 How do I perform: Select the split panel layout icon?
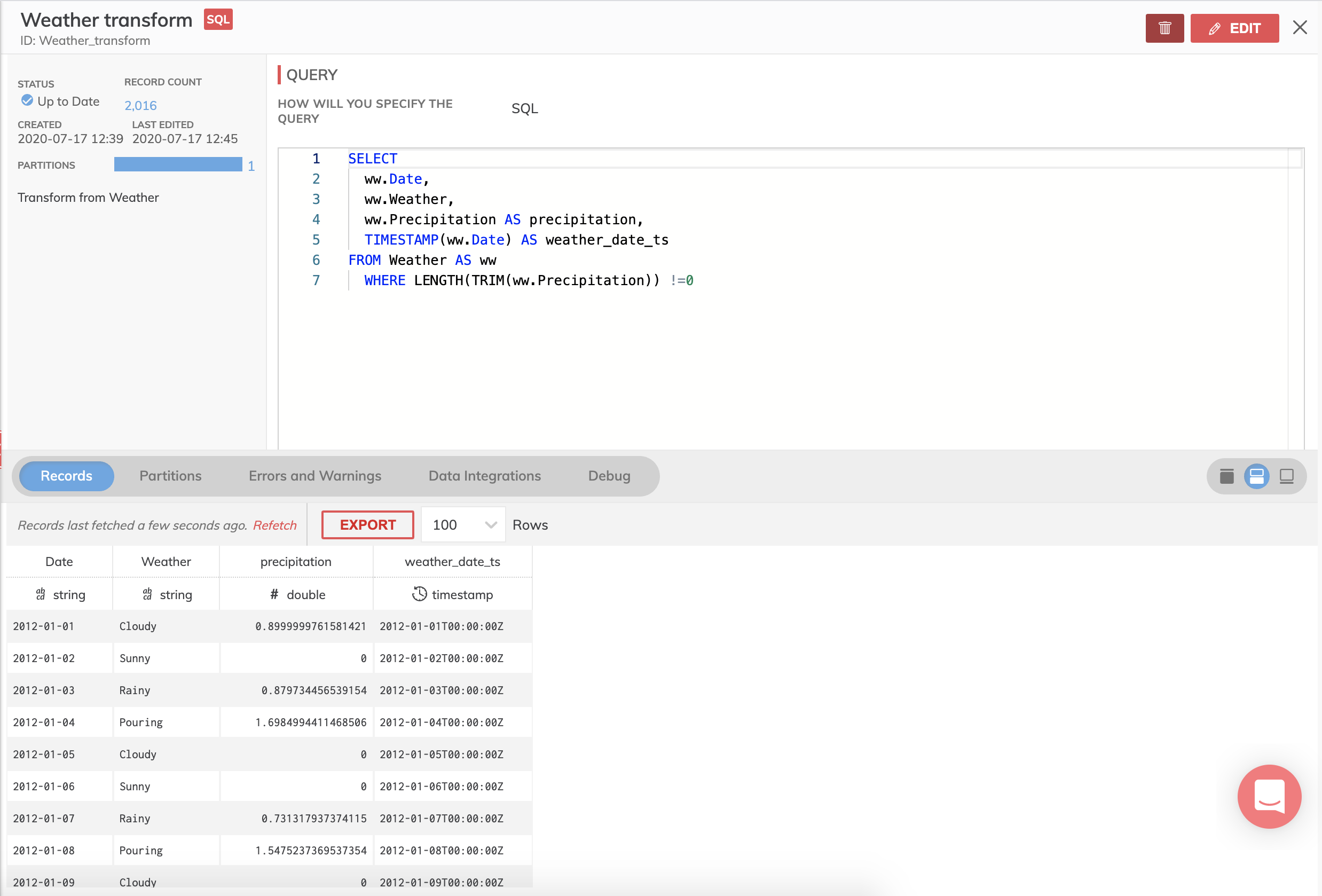click(1256, 476)
